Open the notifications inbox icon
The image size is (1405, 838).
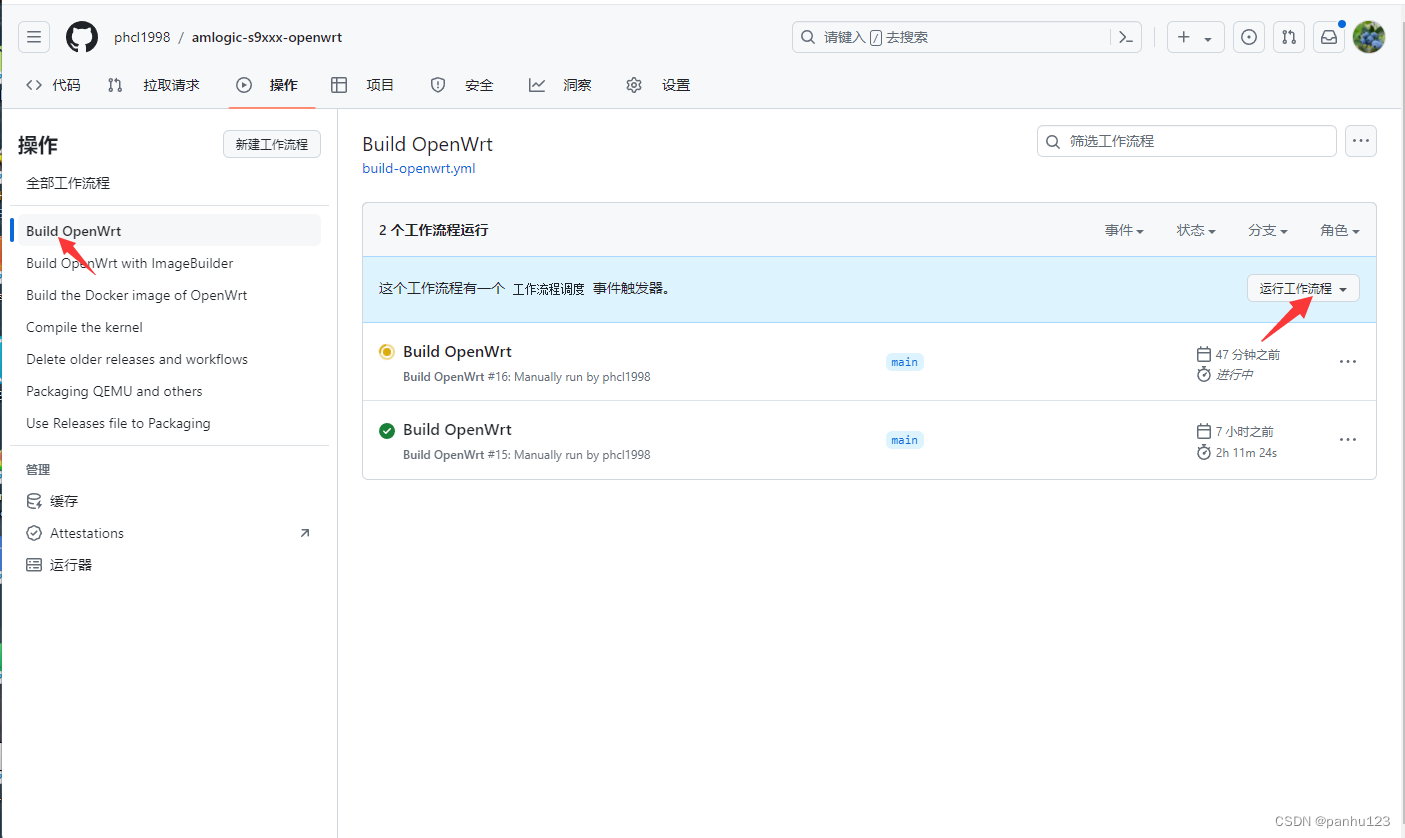pos(1329,37)
